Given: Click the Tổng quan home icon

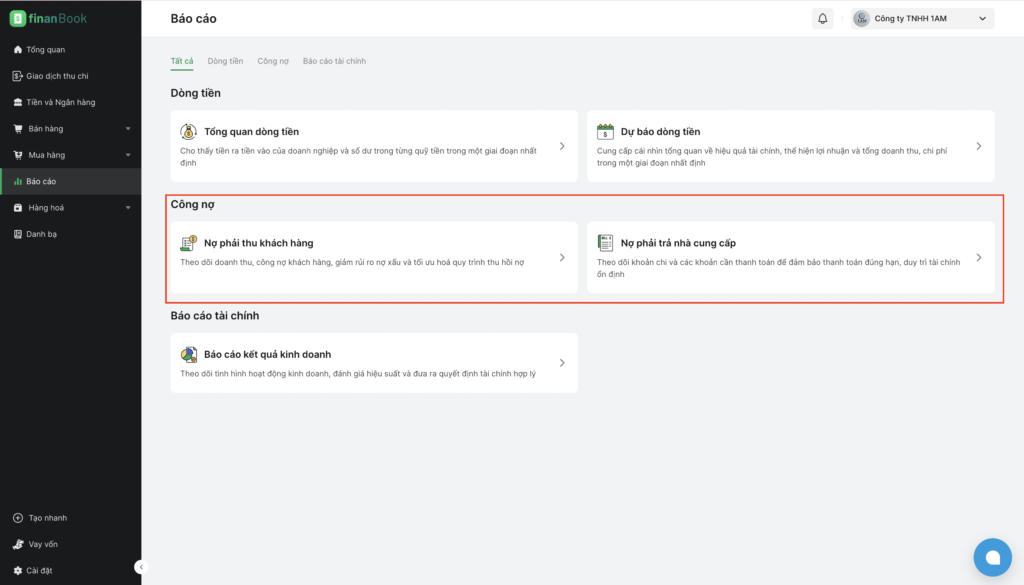Looking at the screenshot, I should point(18,50).
